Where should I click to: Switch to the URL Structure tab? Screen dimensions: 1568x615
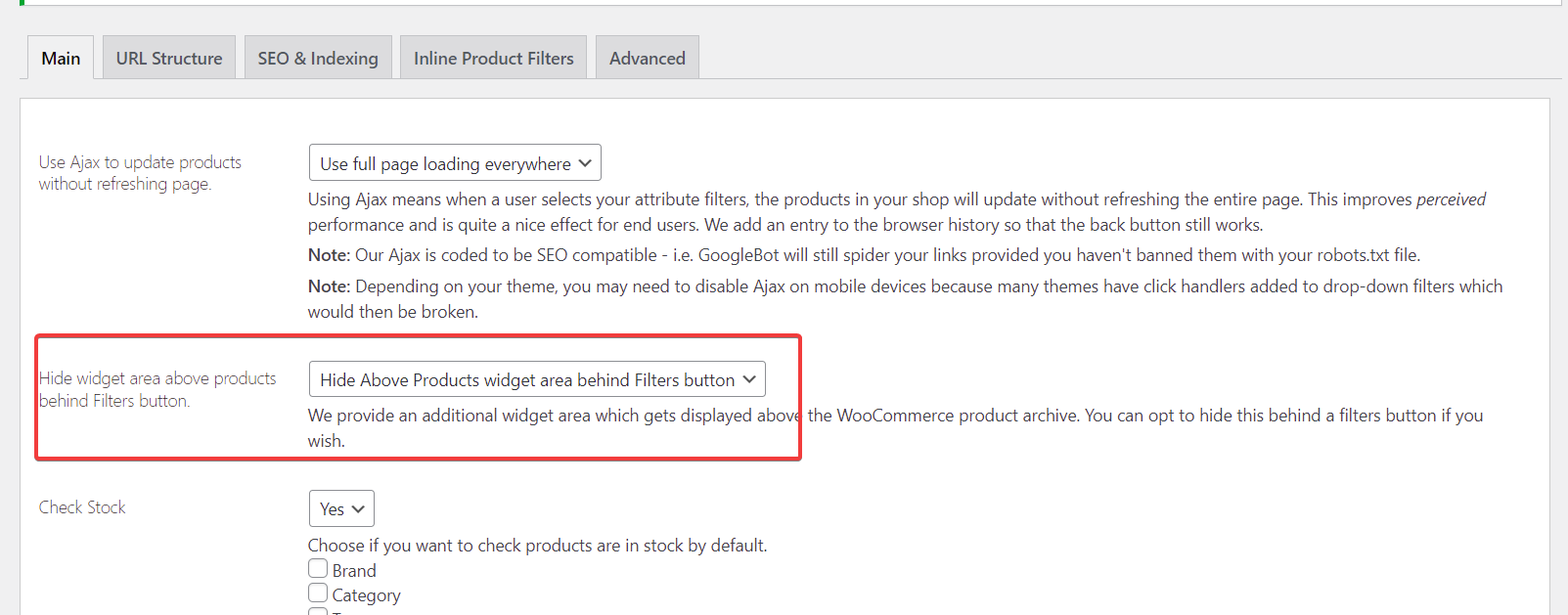[x=168, y=57]
